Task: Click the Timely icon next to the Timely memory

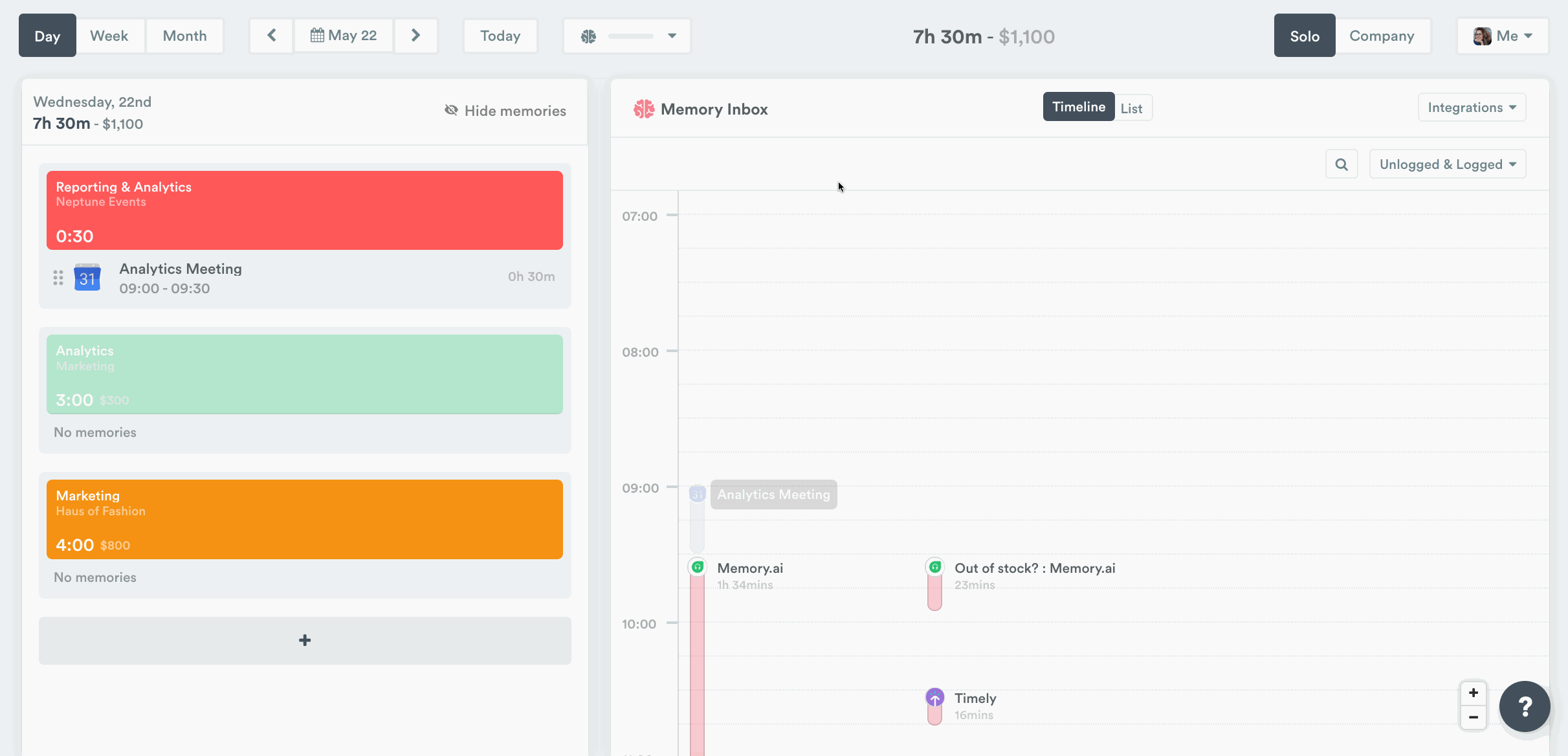Action: click(935, 698)
